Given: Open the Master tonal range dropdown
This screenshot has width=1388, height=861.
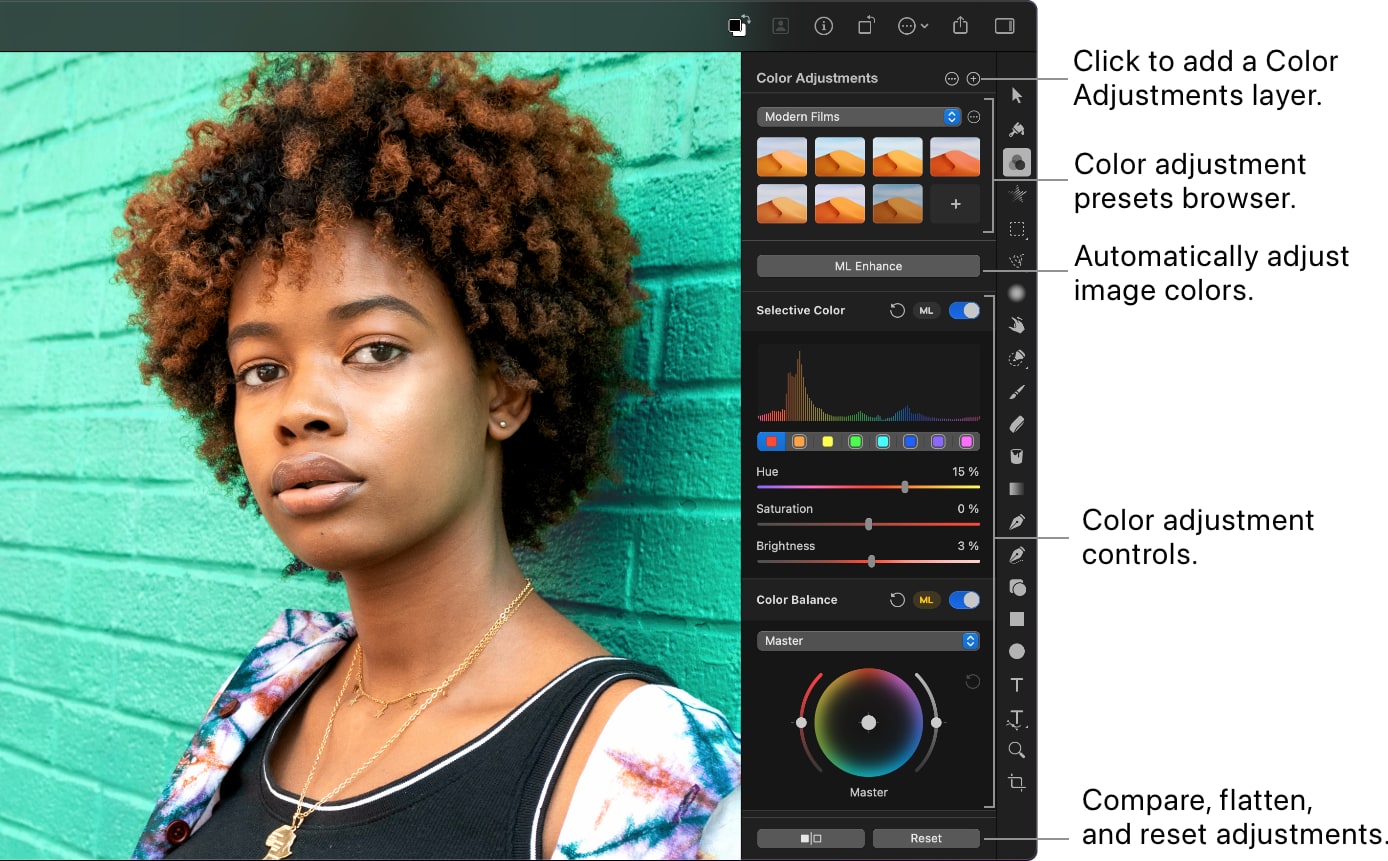Looking at the screenshot, I should click(868, 641).
